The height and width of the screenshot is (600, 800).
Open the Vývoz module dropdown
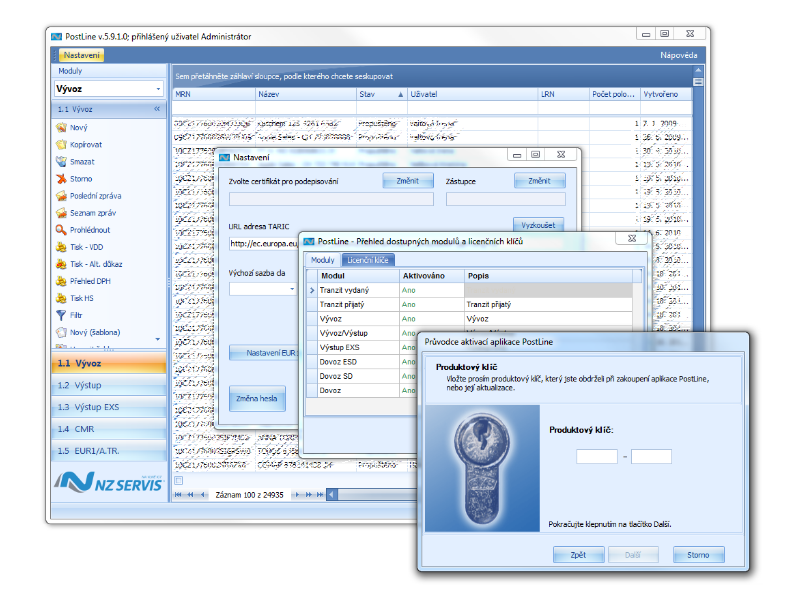(x=158, y=89)
